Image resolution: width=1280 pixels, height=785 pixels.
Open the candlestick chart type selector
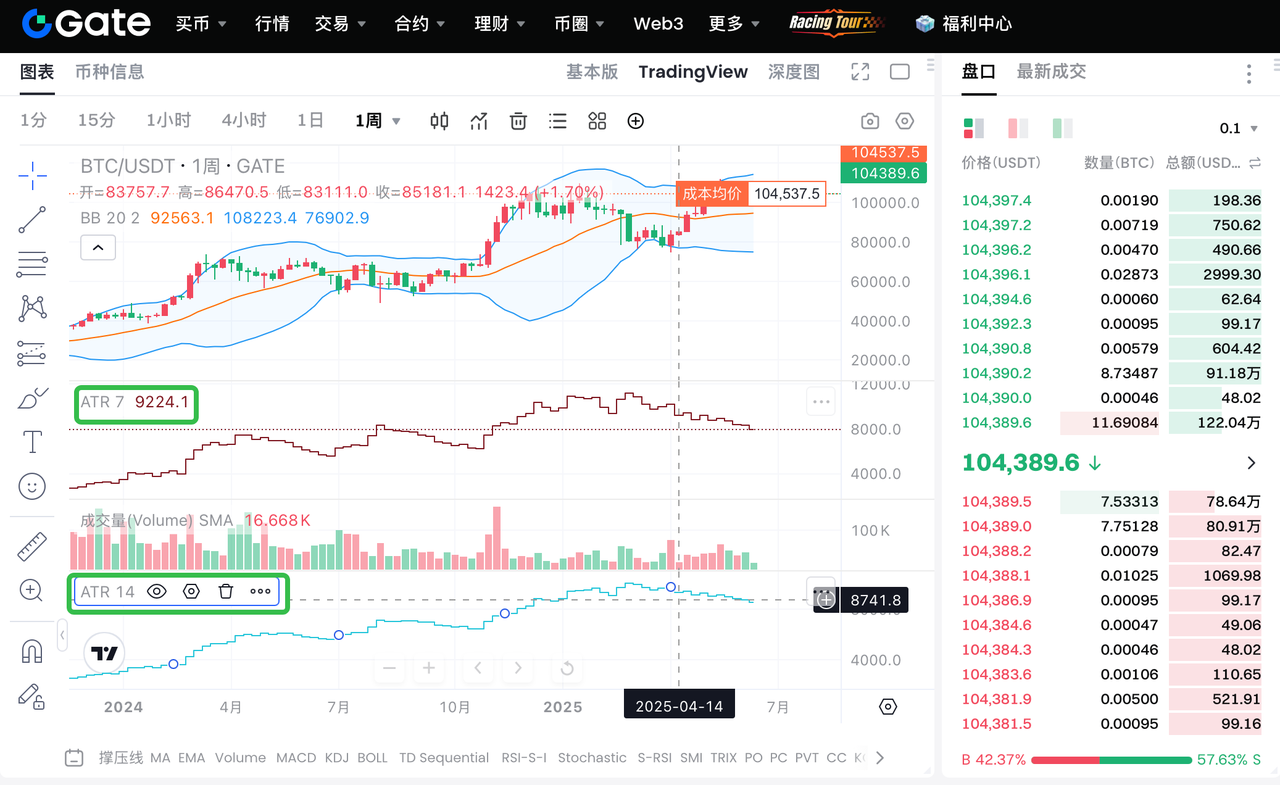coord(439,121)
